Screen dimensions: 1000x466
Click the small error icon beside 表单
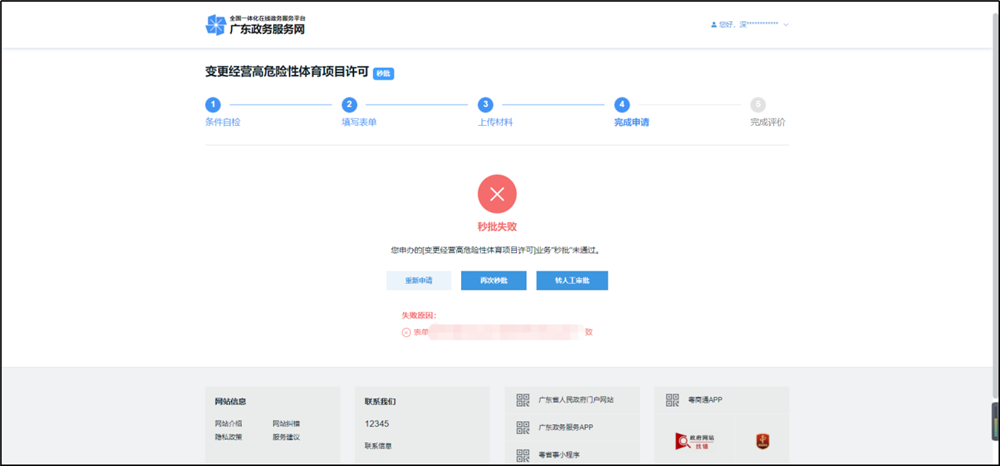tap(406, 332)
